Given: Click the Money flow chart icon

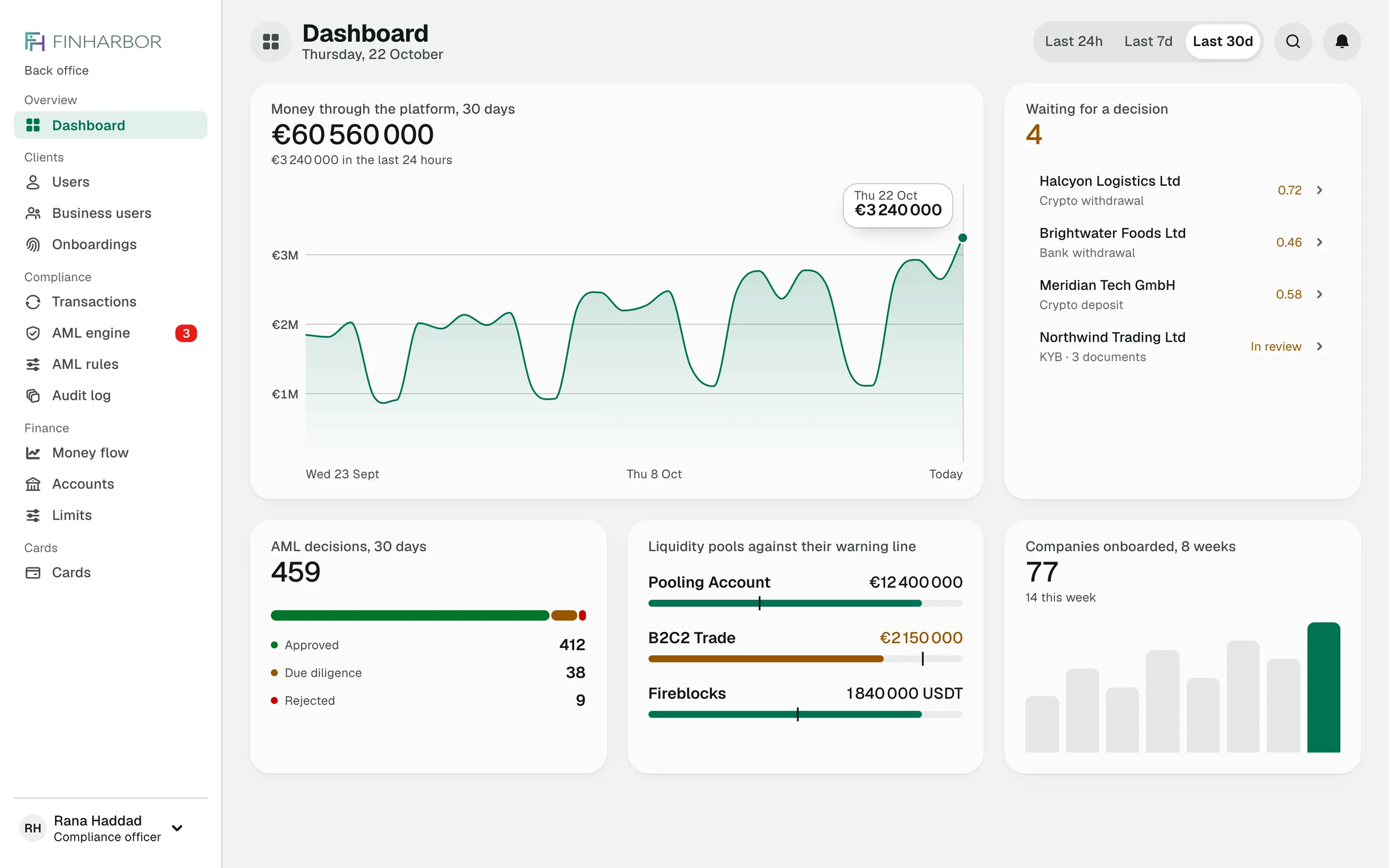Looking at the screenshot, I should pyautogui.click(x=33, y=453).
